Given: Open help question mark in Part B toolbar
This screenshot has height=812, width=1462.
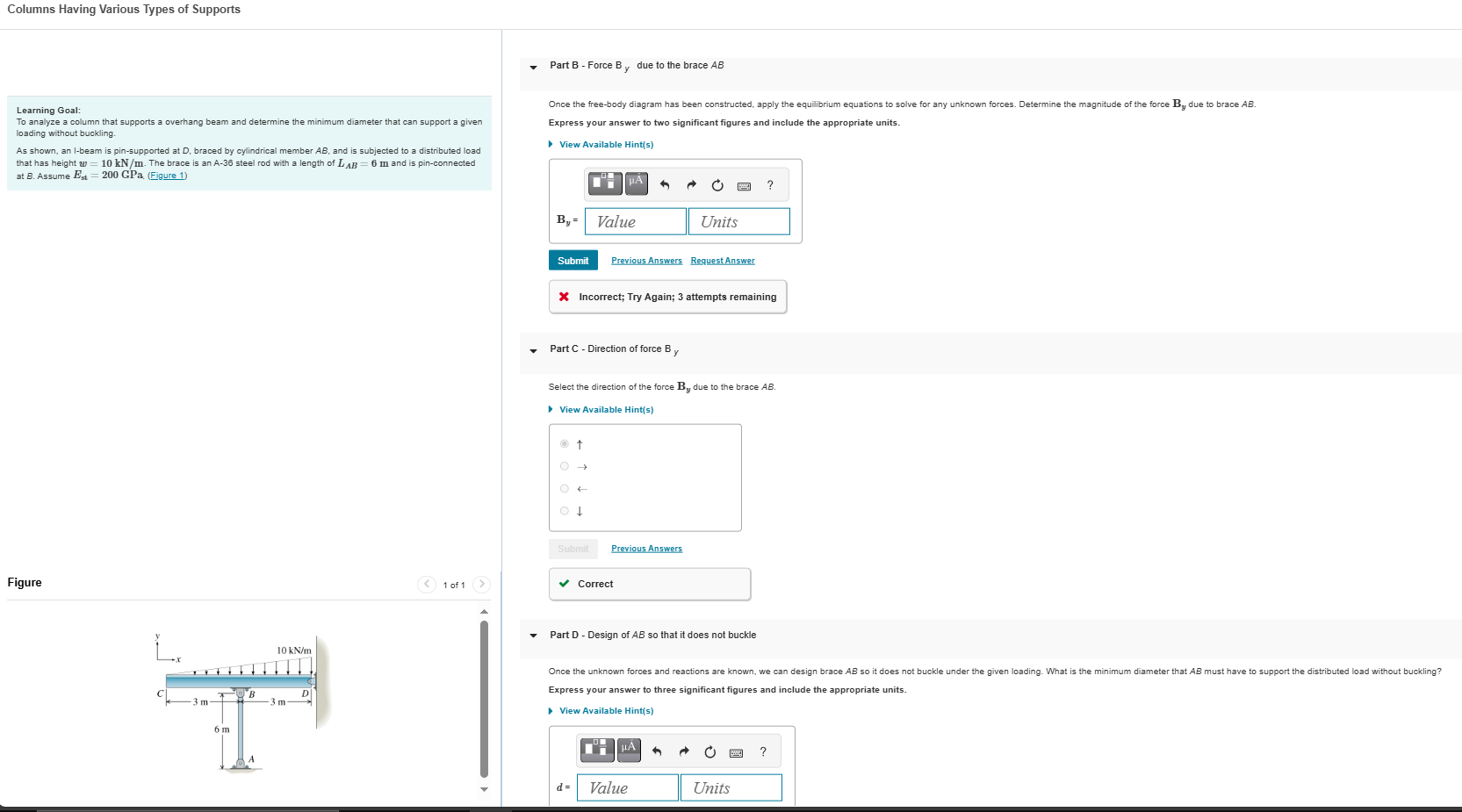Looking at the screenshot, I should click(x=770, y=184).
